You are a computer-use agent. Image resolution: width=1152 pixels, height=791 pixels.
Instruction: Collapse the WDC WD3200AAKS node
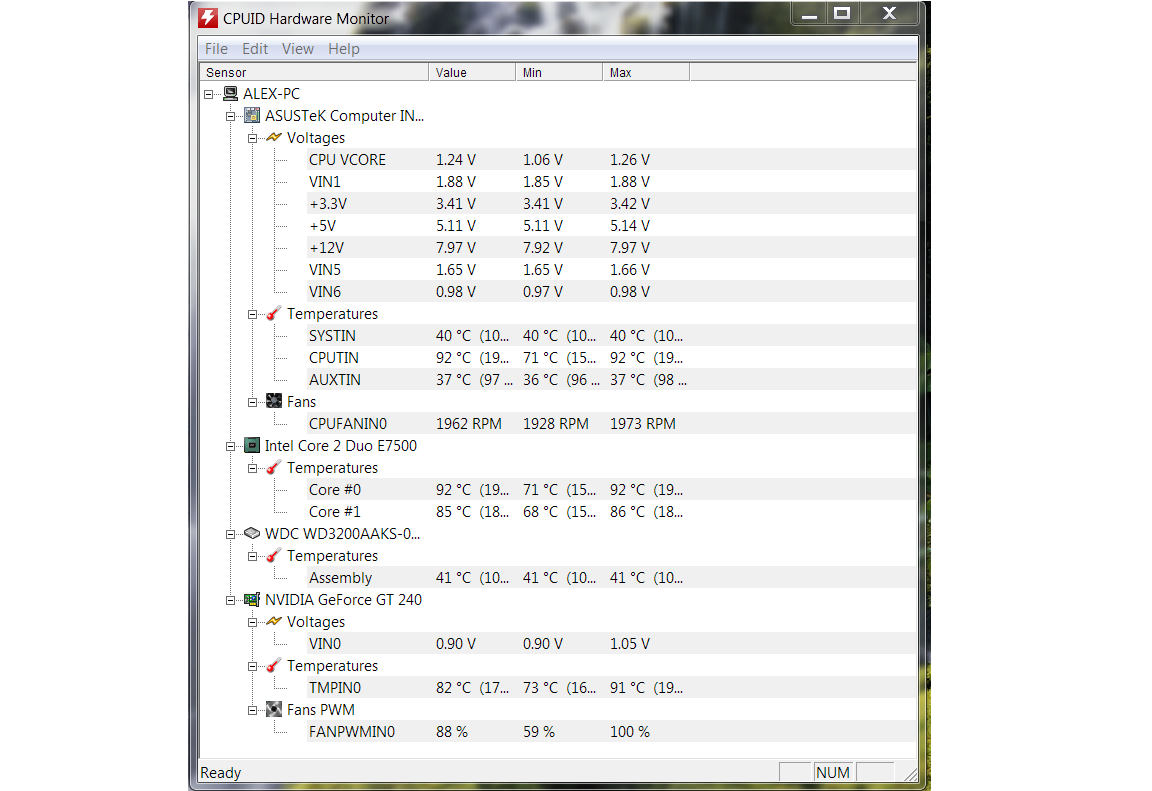231,534
